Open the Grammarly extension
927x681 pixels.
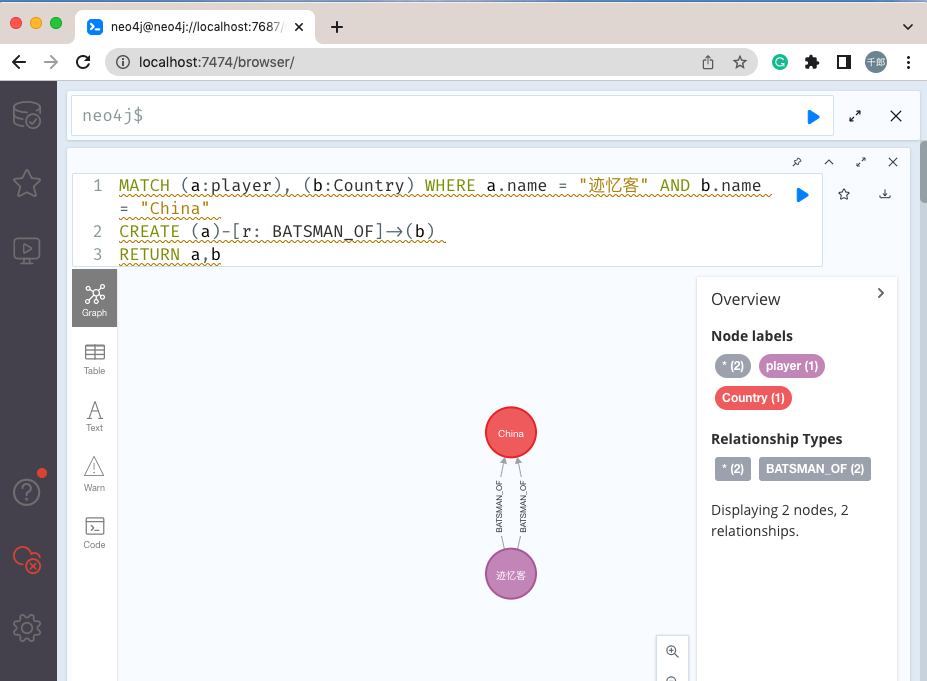[x=780, y=62]
